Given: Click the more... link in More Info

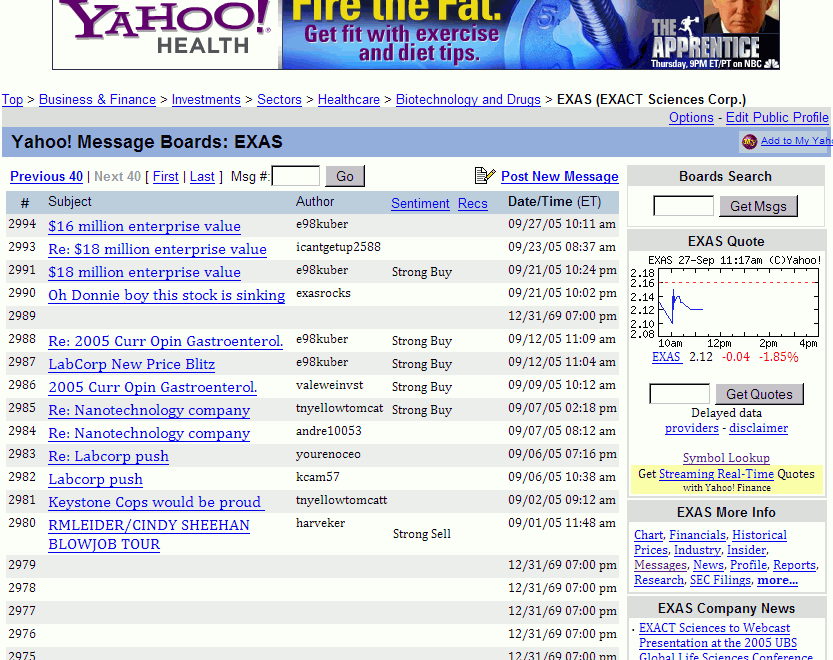Looking at the screenshot, I should pos(777,580).
